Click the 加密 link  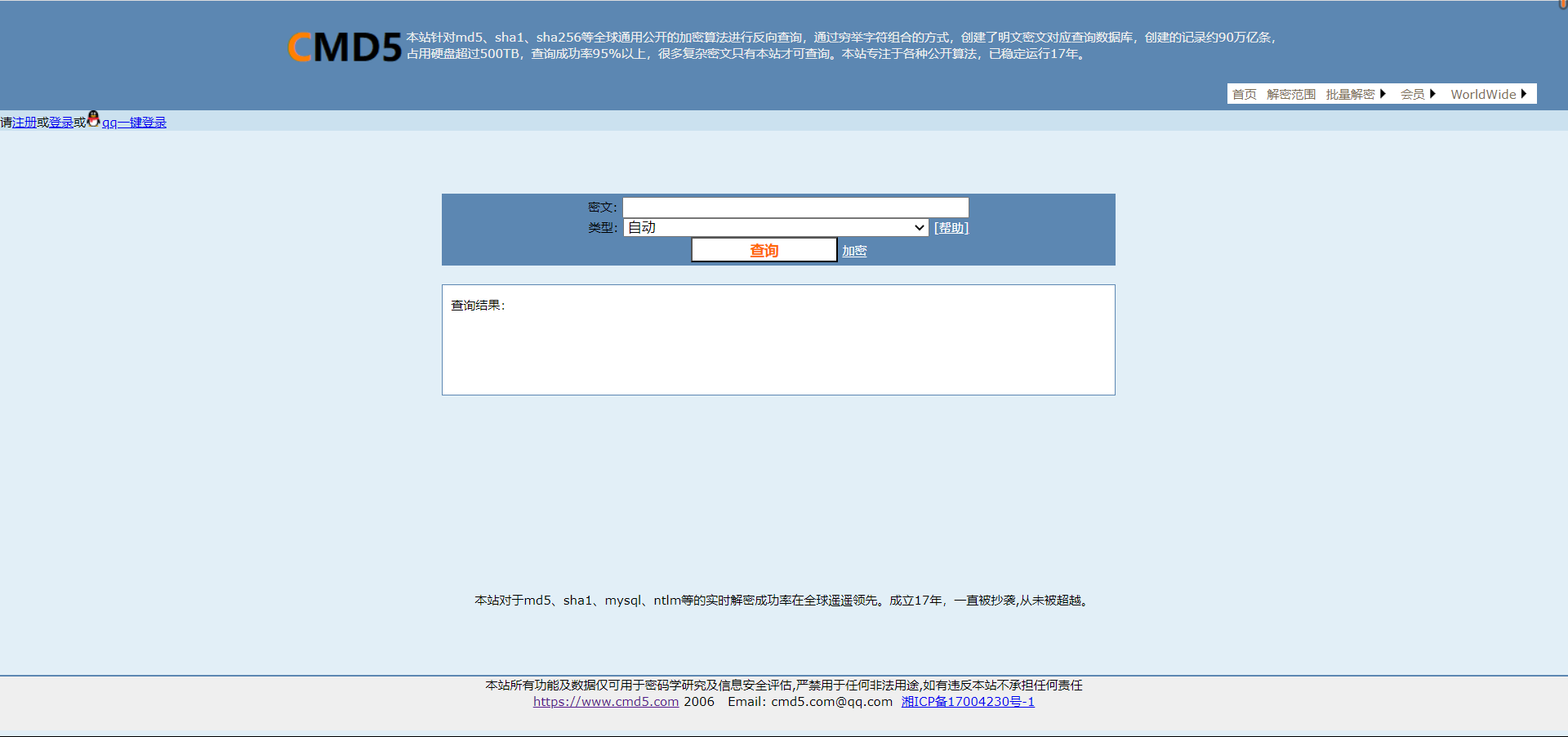(x=854, y=250)
